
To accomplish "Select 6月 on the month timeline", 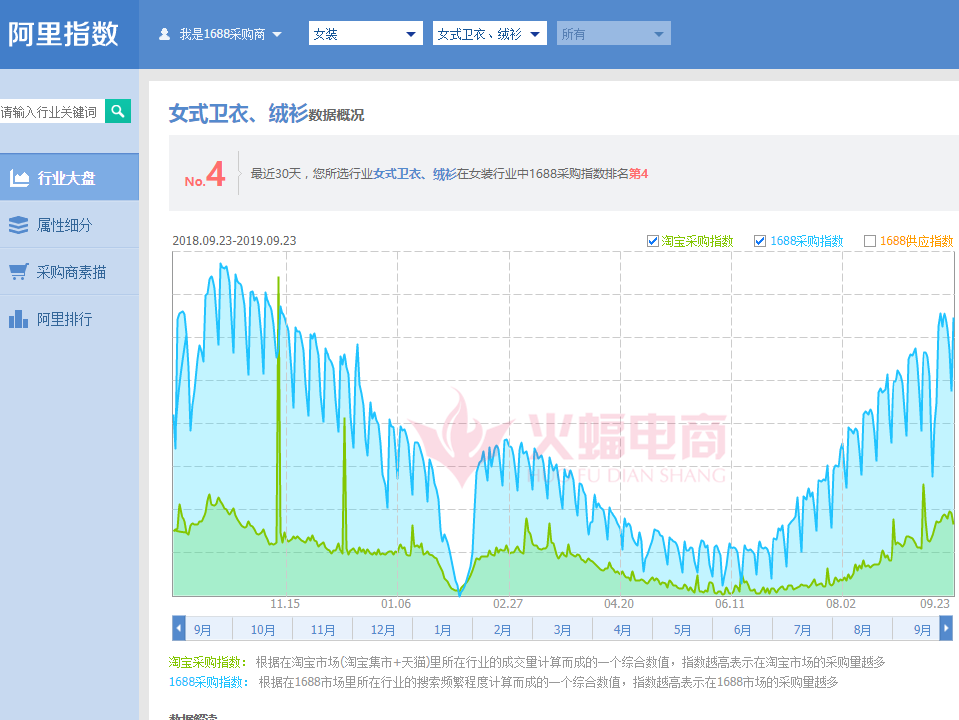I will coord(742,629).
